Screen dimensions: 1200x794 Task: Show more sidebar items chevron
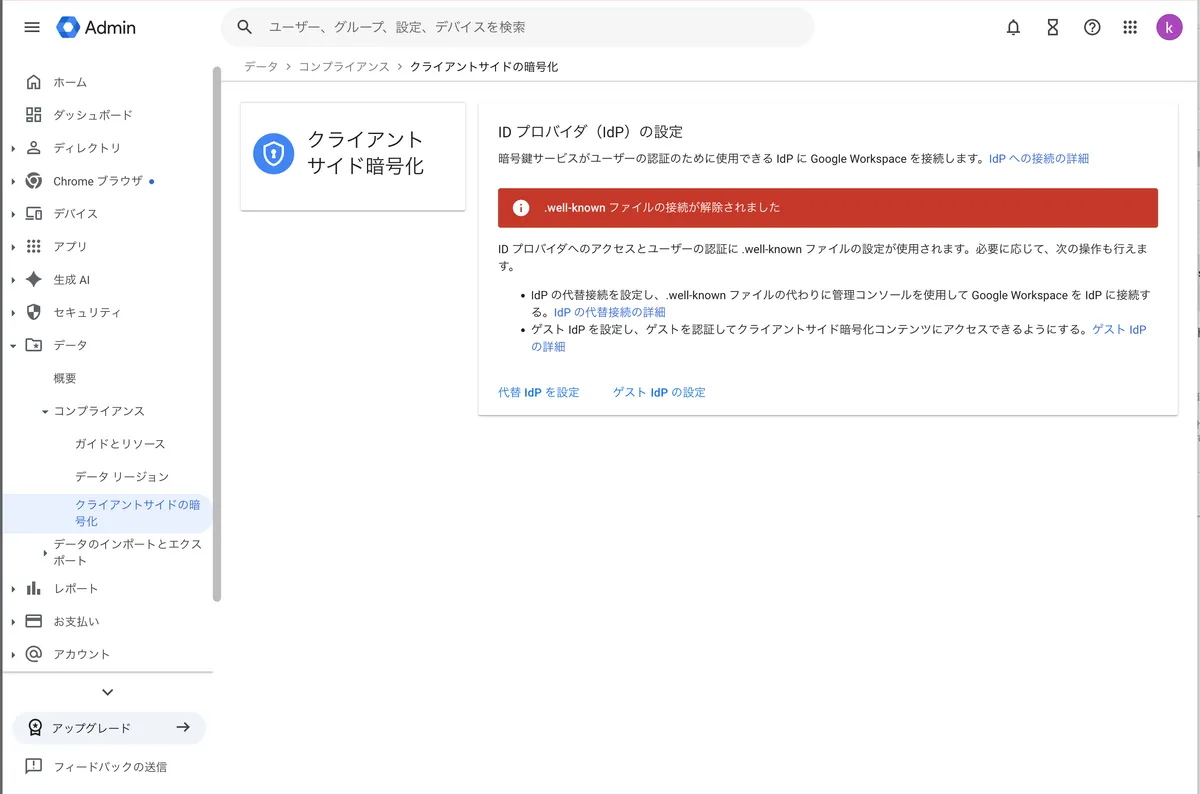coord(108,692)
